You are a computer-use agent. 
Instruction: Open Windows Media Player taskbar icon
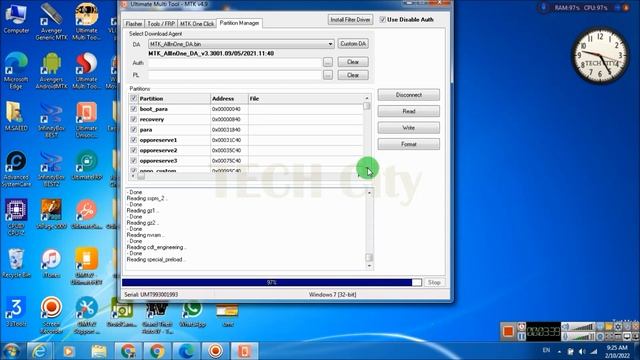tap(69, 351)
